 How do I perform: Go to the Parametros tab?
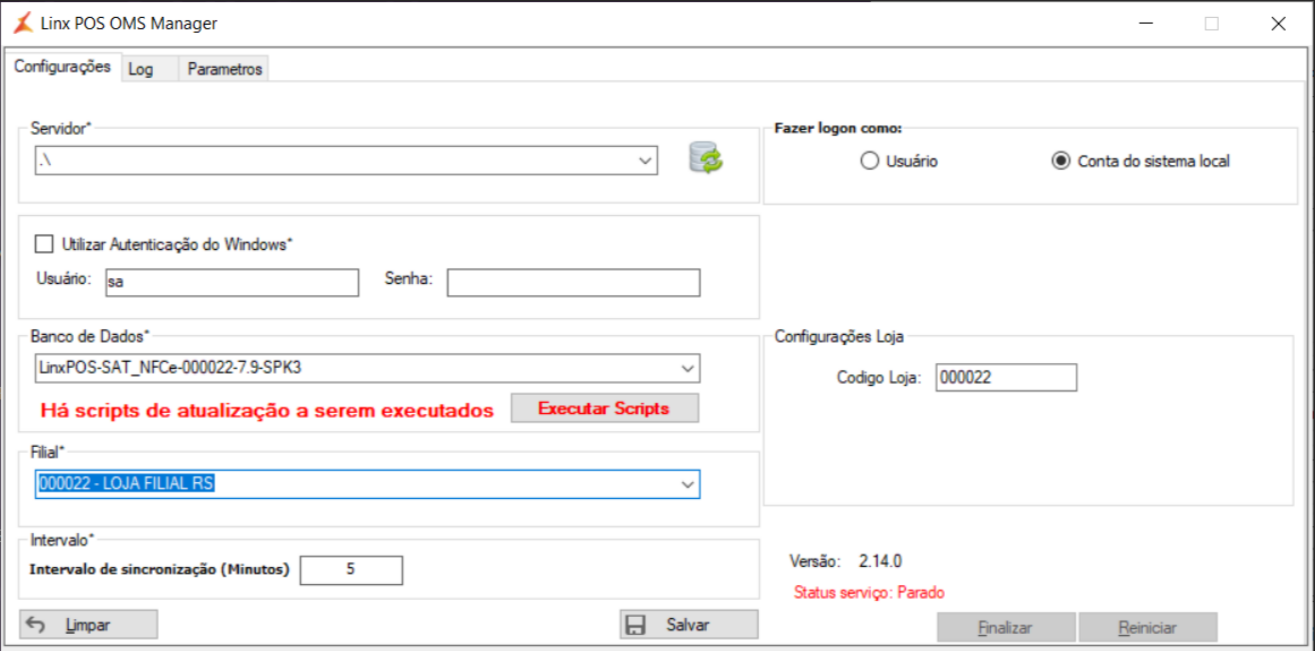[225, 69]
